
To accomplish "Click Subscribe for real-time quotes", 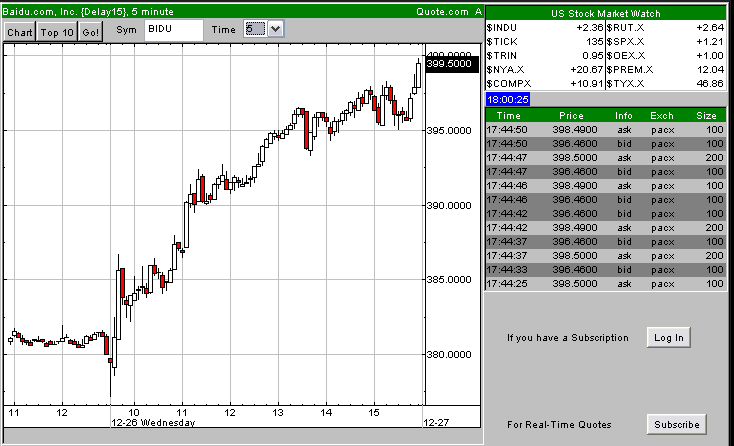I will pyautogui.click(x=676, y=424).
